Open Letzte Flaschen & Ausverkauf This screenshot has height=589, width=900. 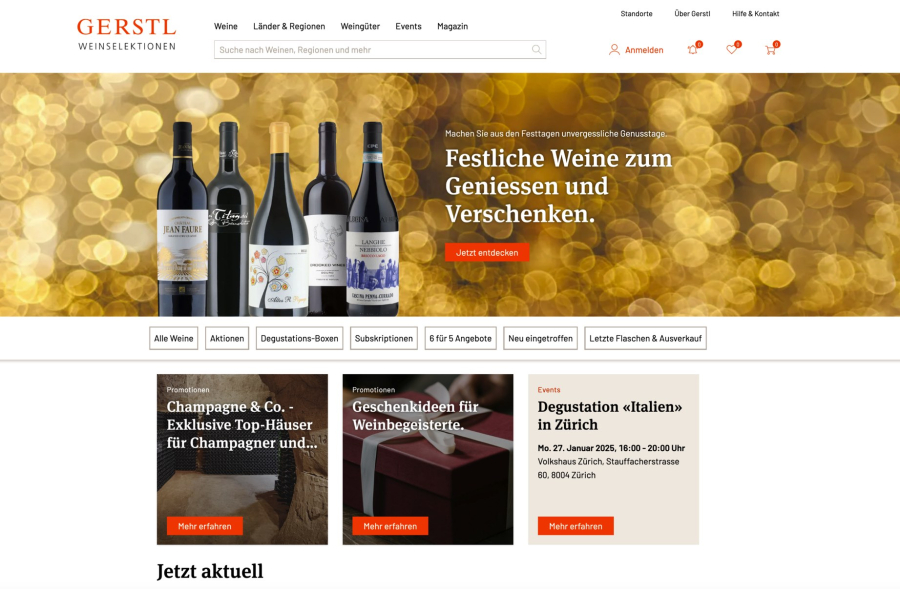point(645,338)
